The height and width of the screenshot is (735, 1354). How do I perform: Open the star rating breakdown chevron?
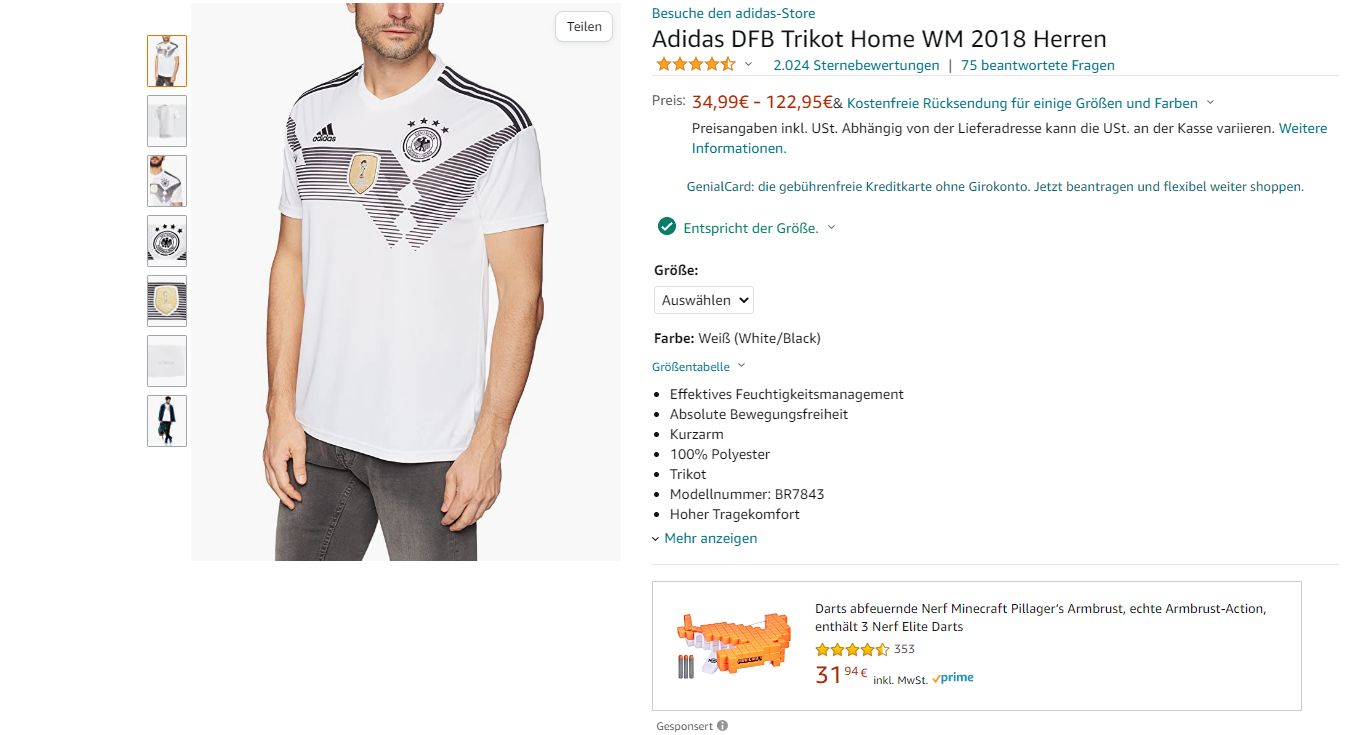point(749,63)
